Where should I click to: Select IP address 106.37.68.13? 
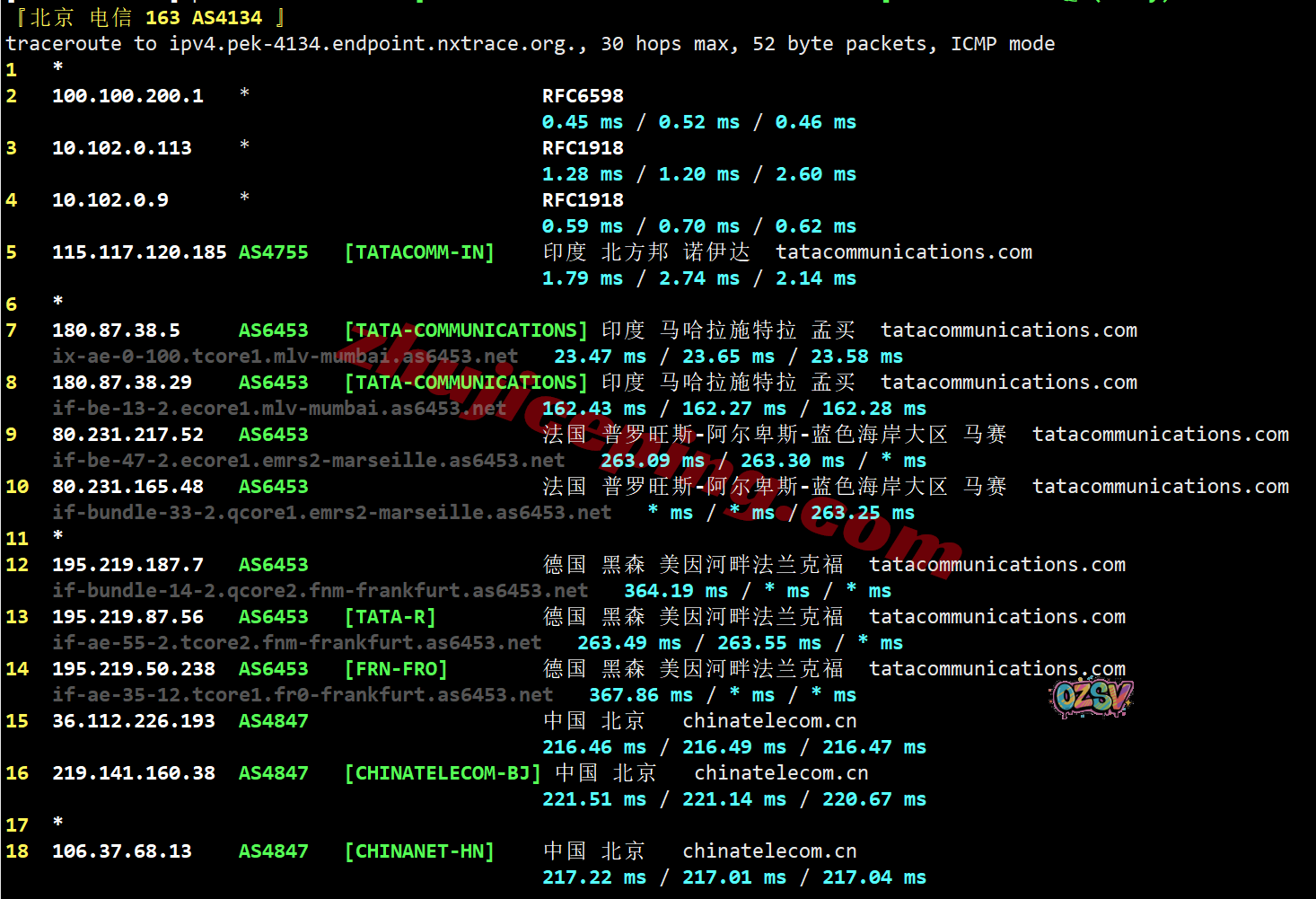tap(122, 851)
